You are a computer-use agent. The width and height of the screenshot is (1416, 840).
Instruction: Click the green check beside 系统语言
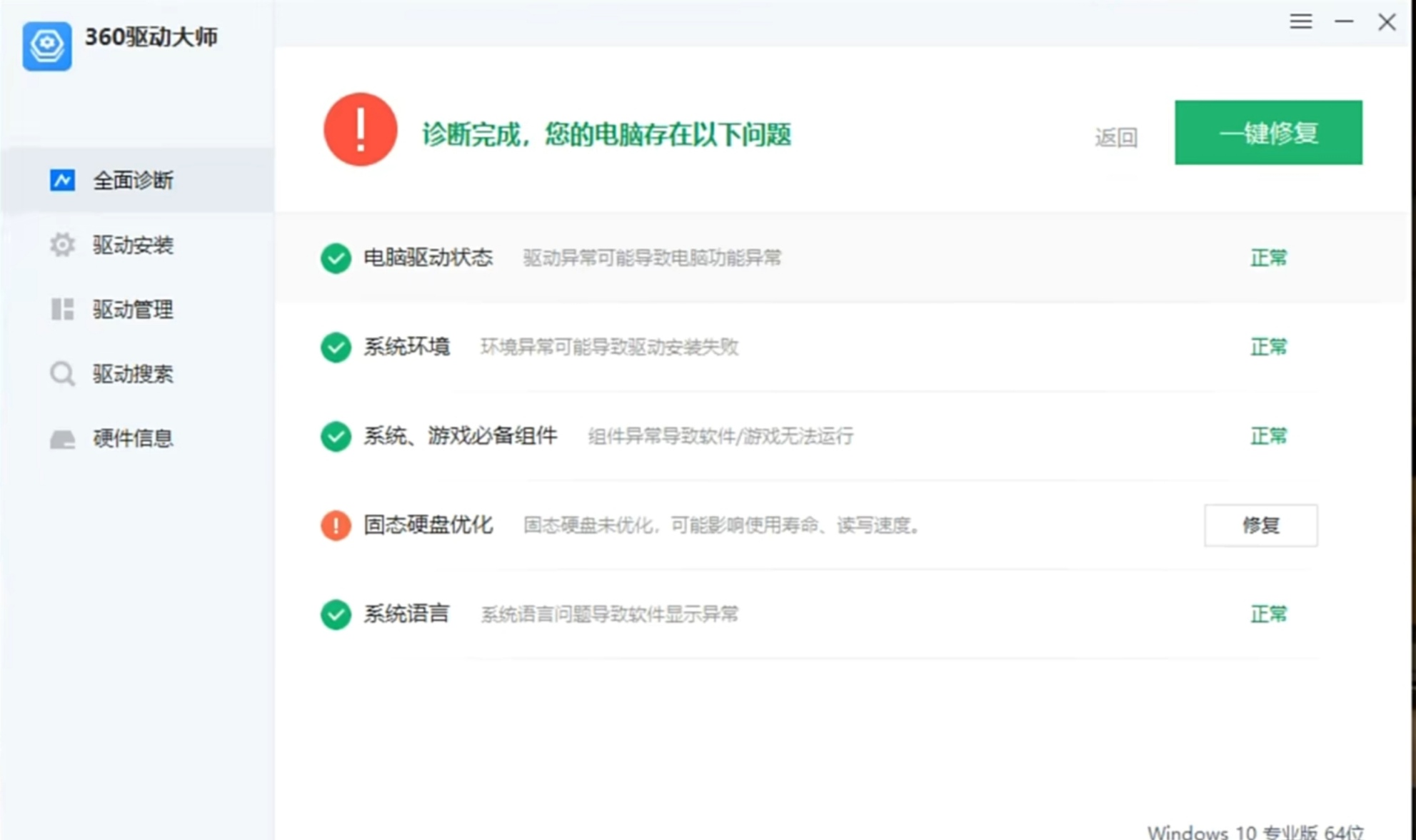tap(336, 614)
